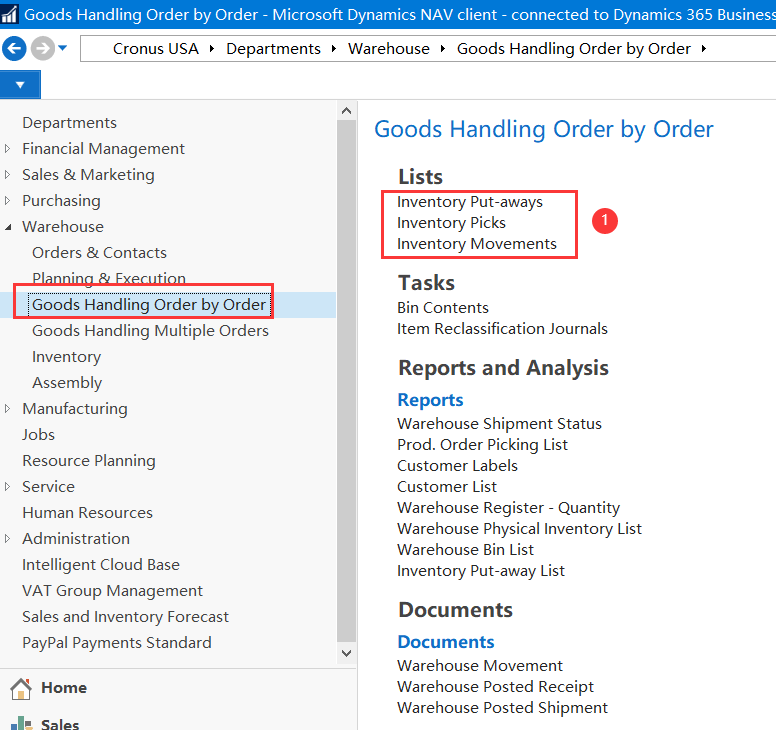Click the forward navigation arrow

(x=43, y=49)
